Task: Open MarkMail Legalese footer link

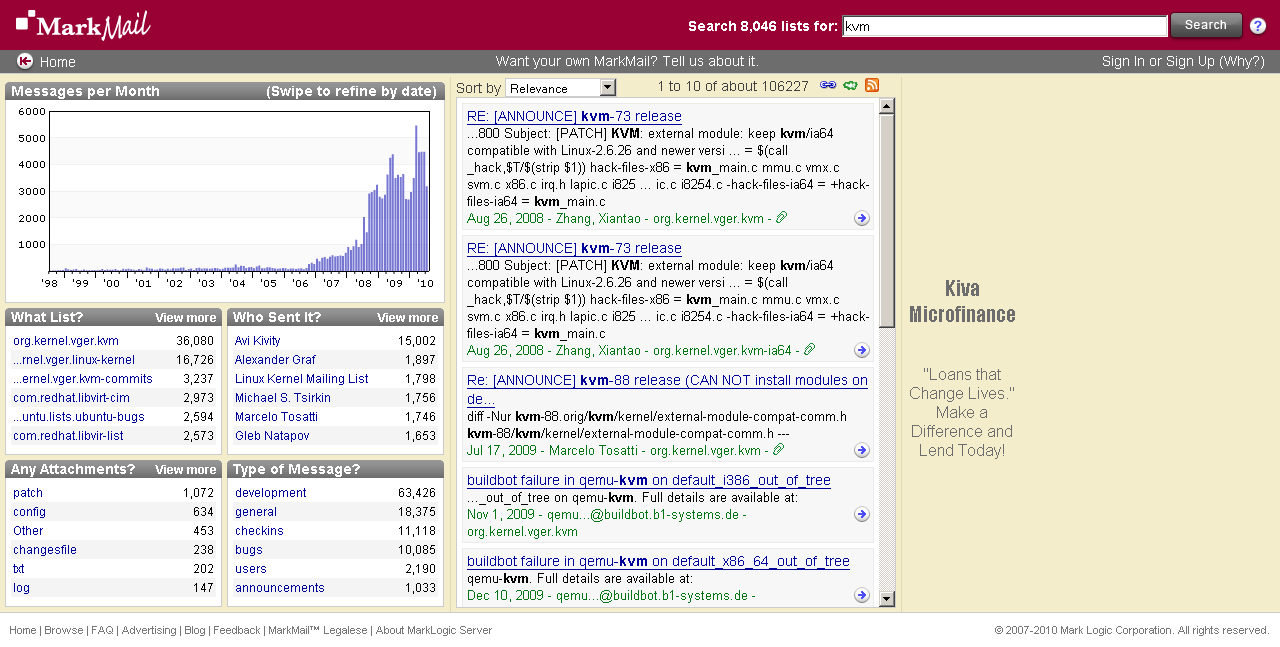Action: [318, 630]
